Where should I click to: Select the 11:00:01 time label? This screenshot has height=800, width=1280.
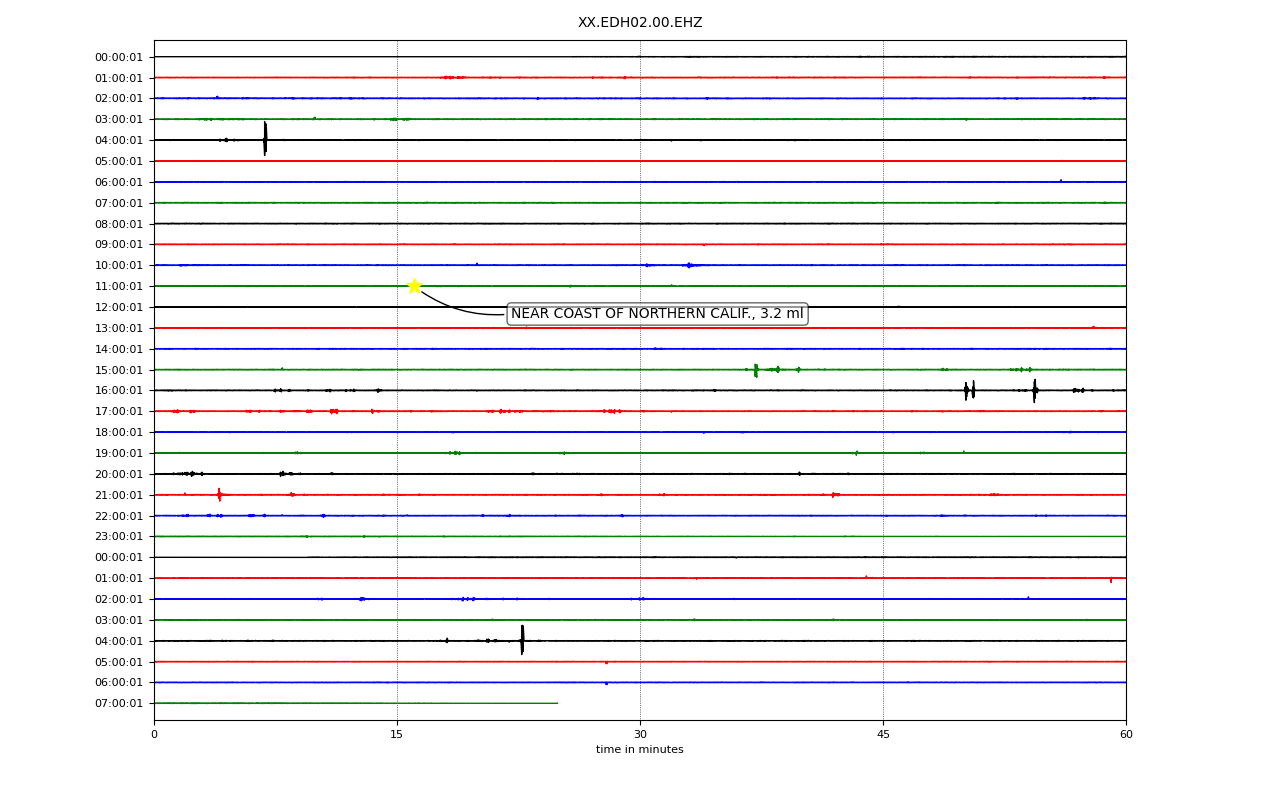[119, 286]
